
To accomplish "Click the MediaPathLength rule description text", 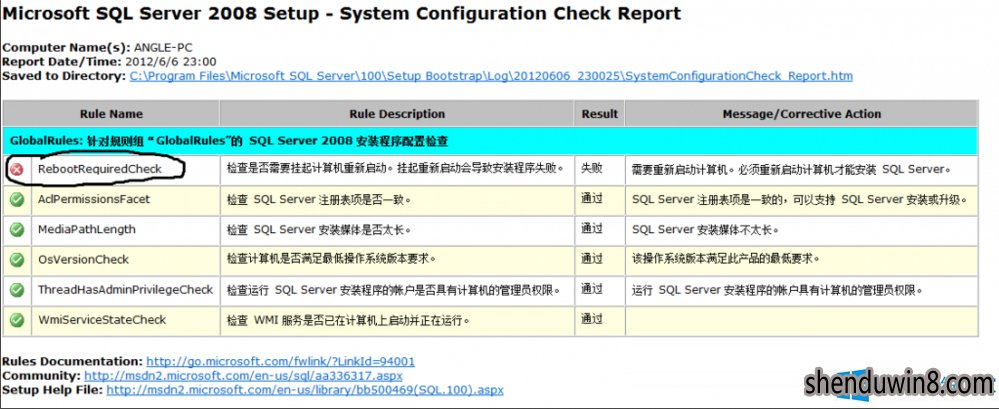I will pyautogui.click(x=319, y=229).
